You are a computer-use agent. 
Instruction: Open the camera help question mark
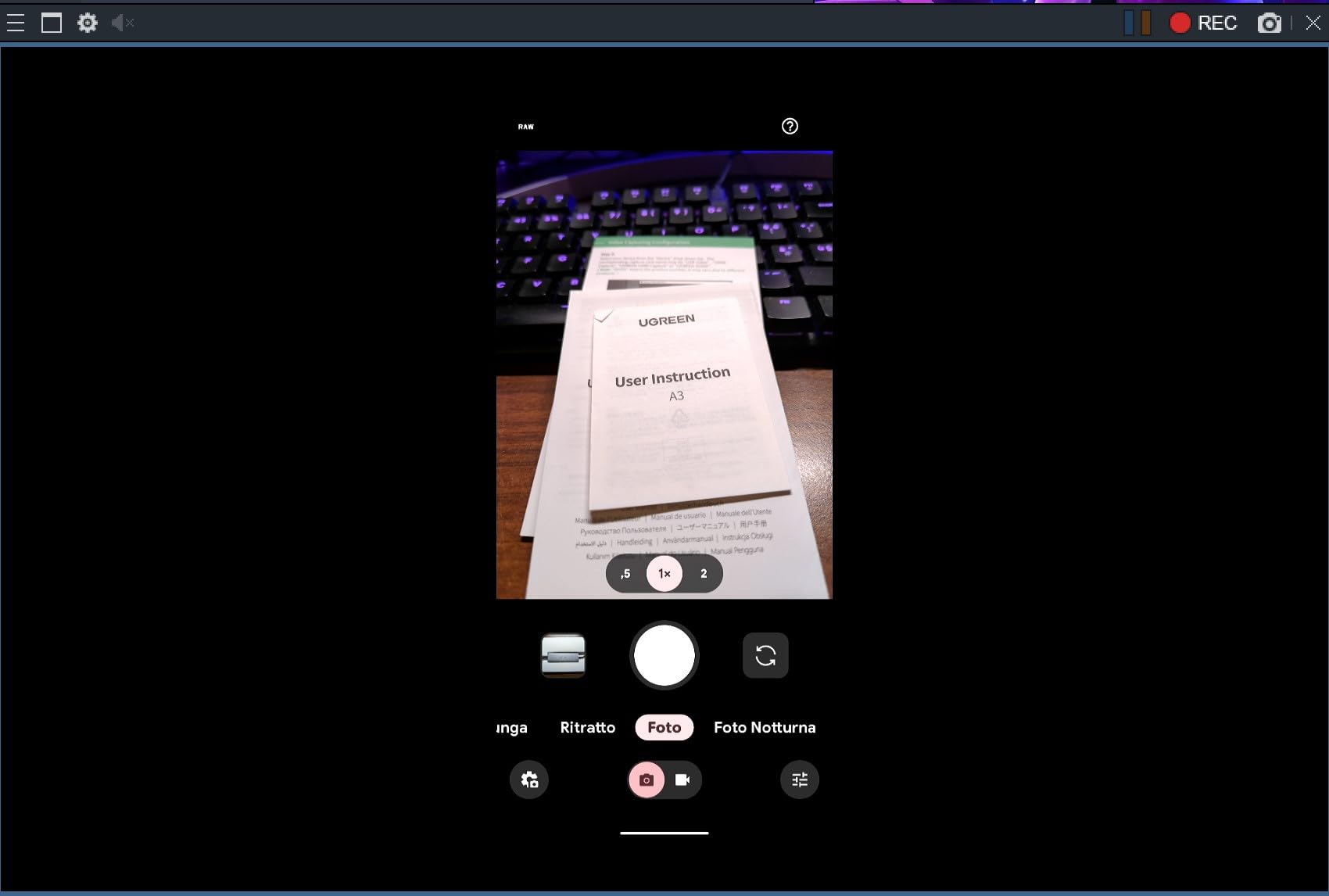click(x=790, y=126)
